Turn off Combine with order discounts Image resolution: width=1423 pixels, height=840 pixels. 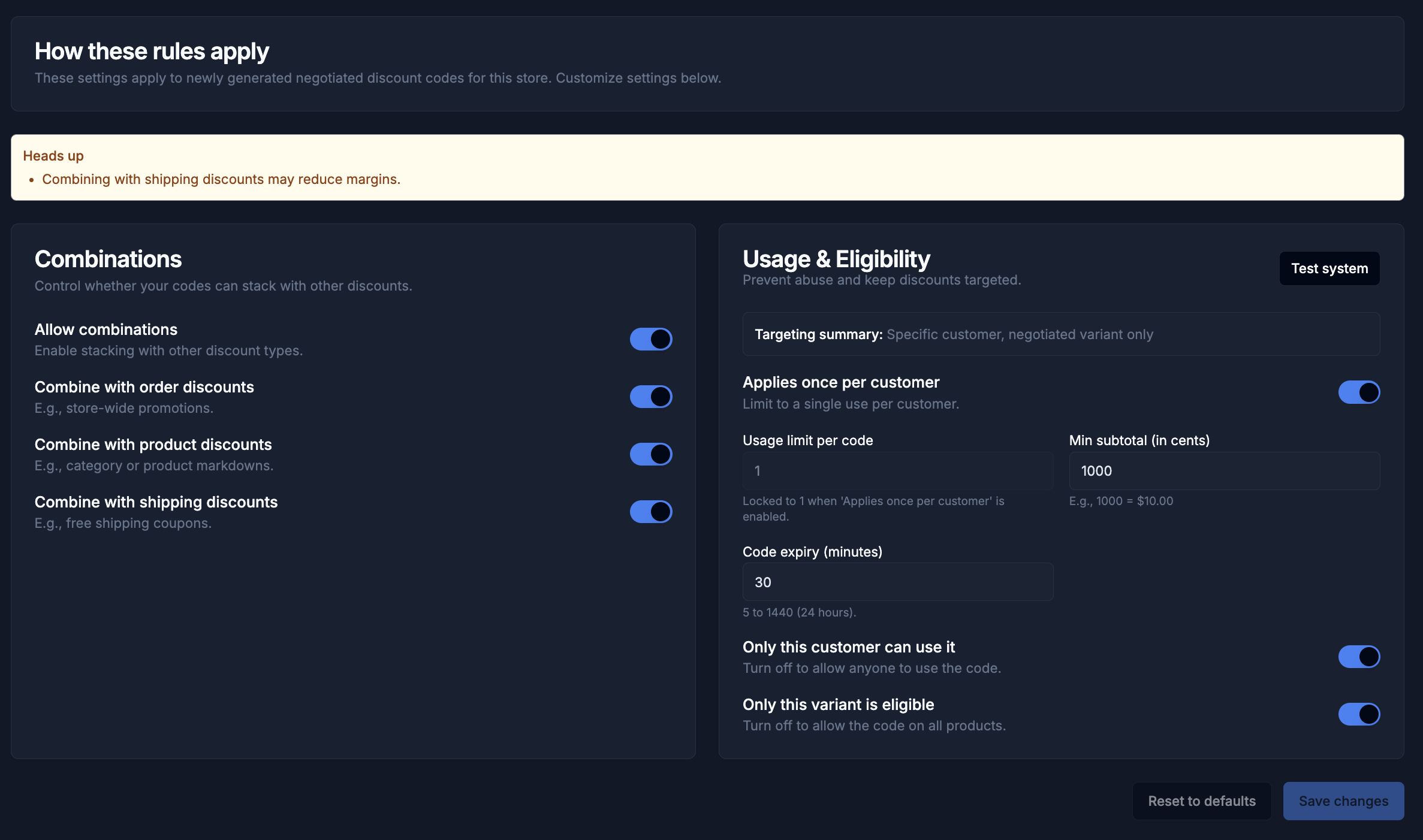pyautogui.click(x=651, y=396)
